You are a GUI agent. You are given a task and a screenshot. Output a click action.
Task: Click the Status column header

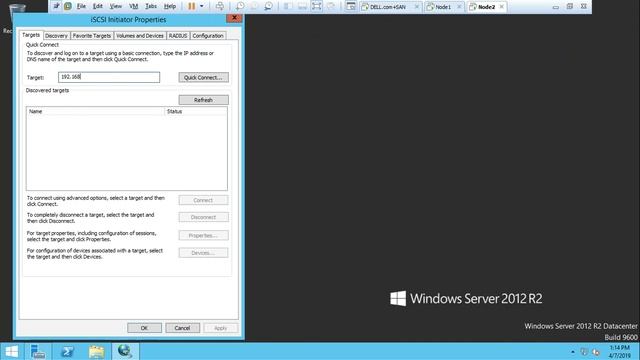click(x=196, y=111)
